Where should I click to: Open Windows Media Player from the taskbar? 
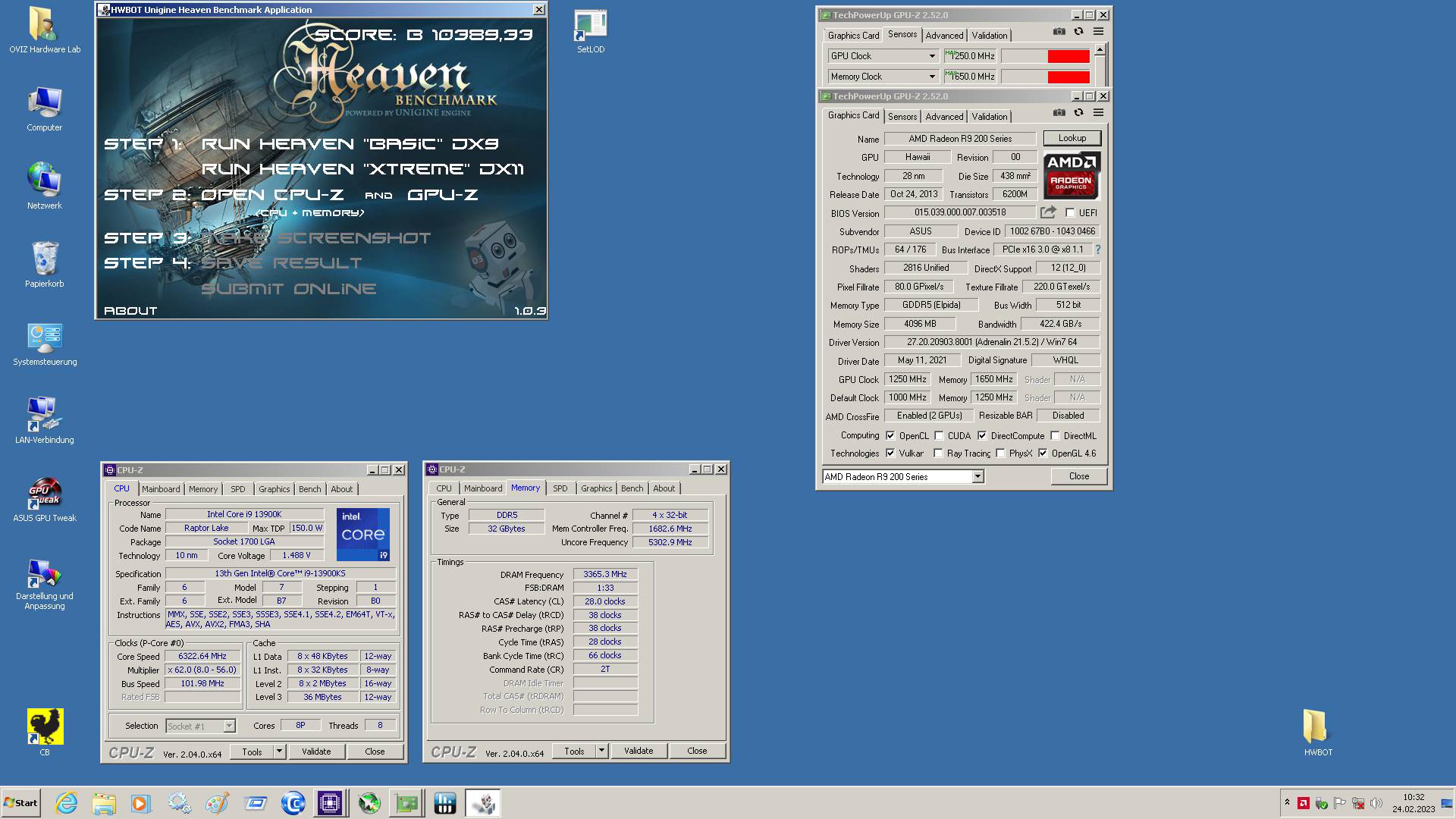tap(140, 803)
